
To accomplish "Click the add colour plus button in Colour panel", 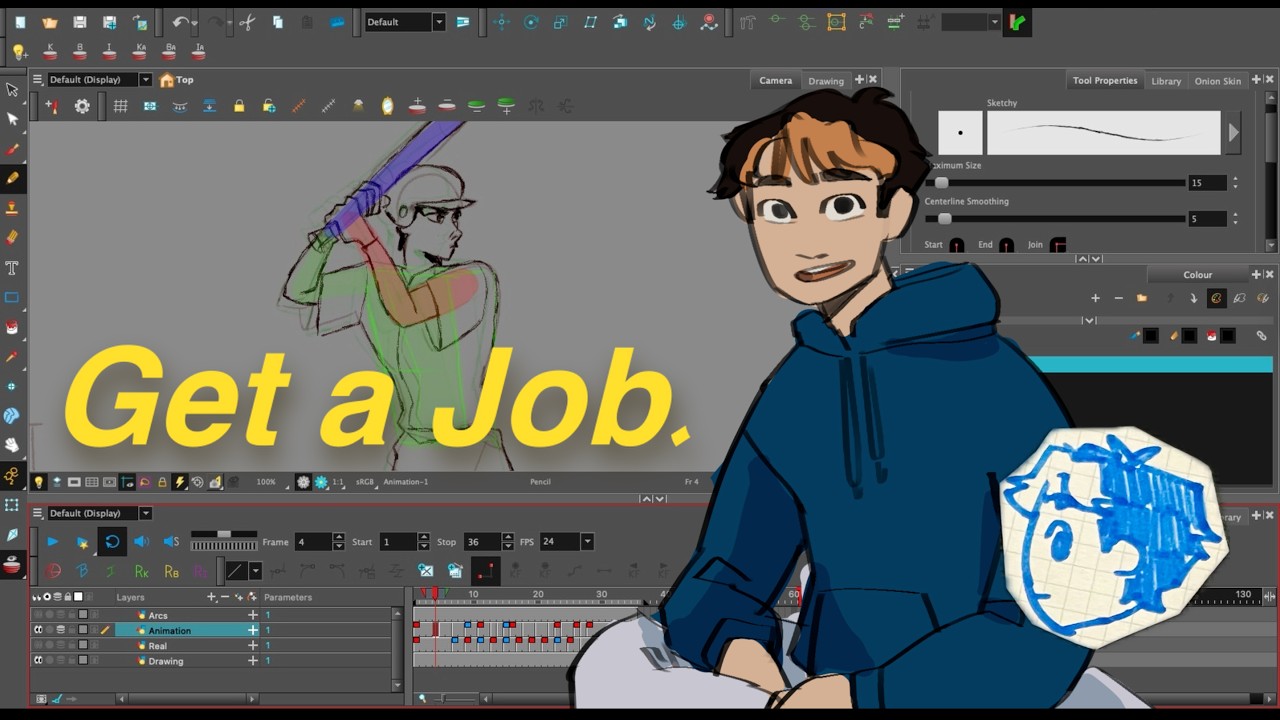I will coord(1095,298).
